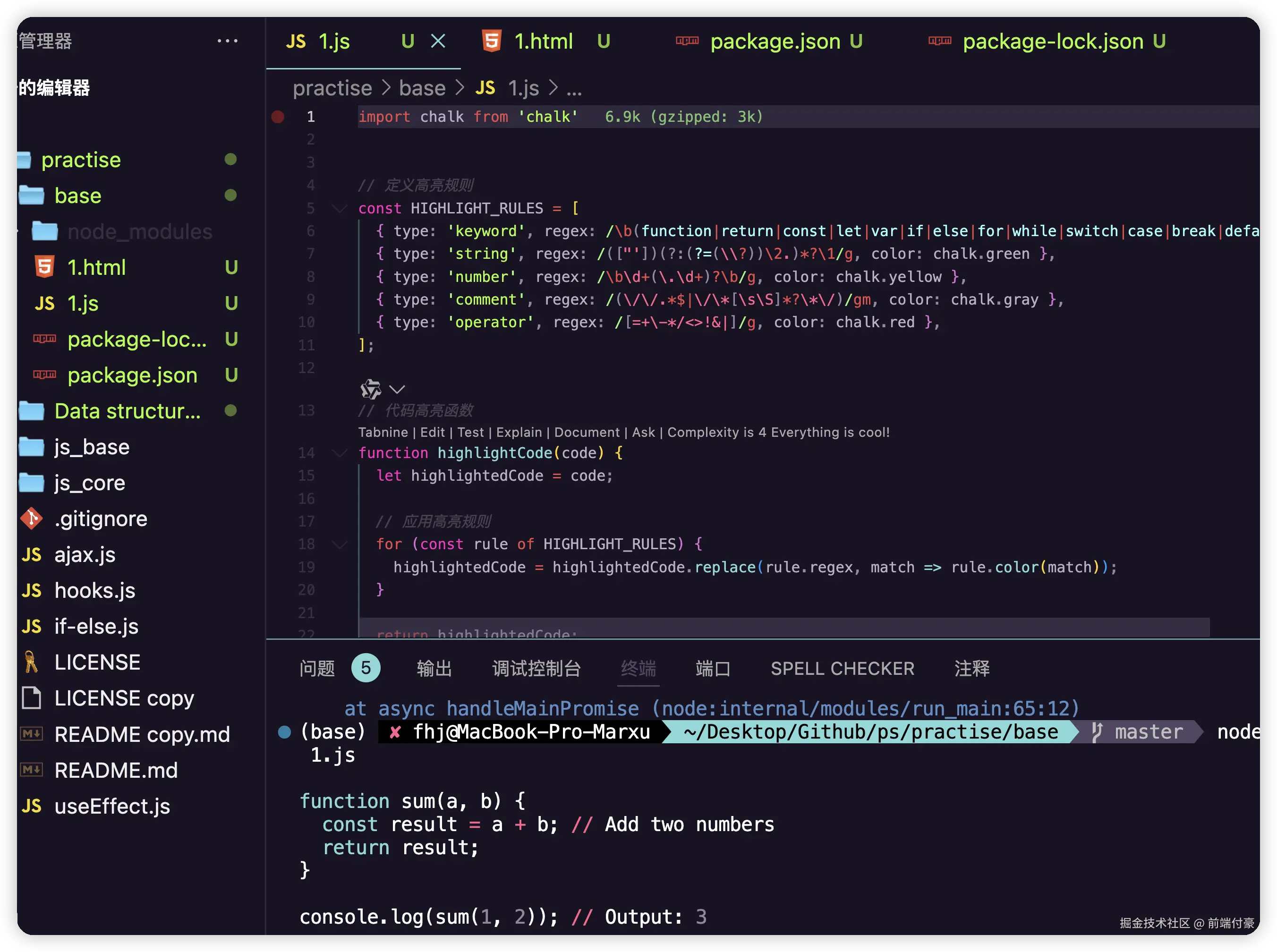Click the LICENSE file key icon
The height and width of the screenshot is (952, 1277).
[x=31, y=662]
